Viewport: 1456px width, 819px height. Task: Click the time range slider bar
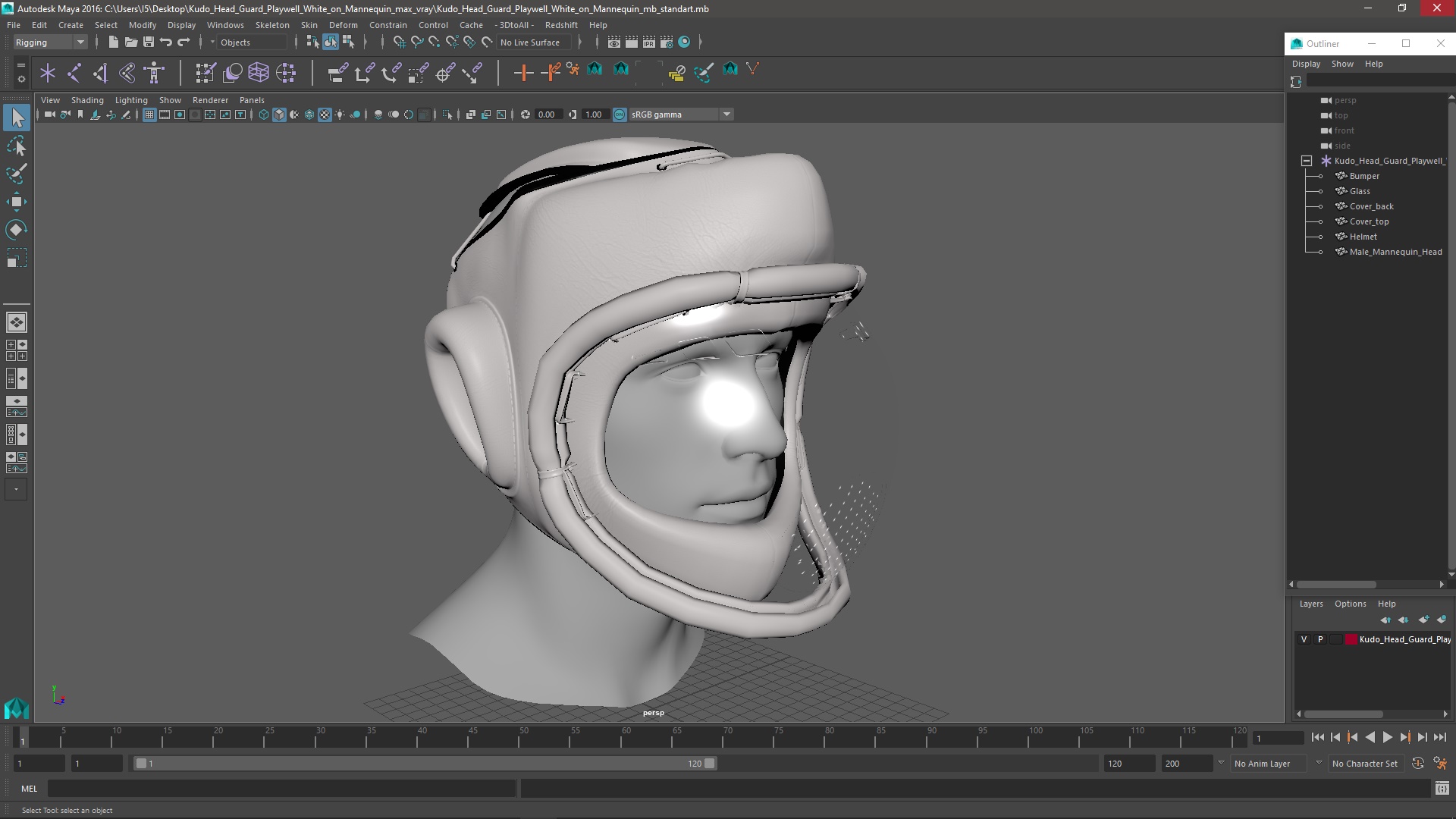(425, 764)
